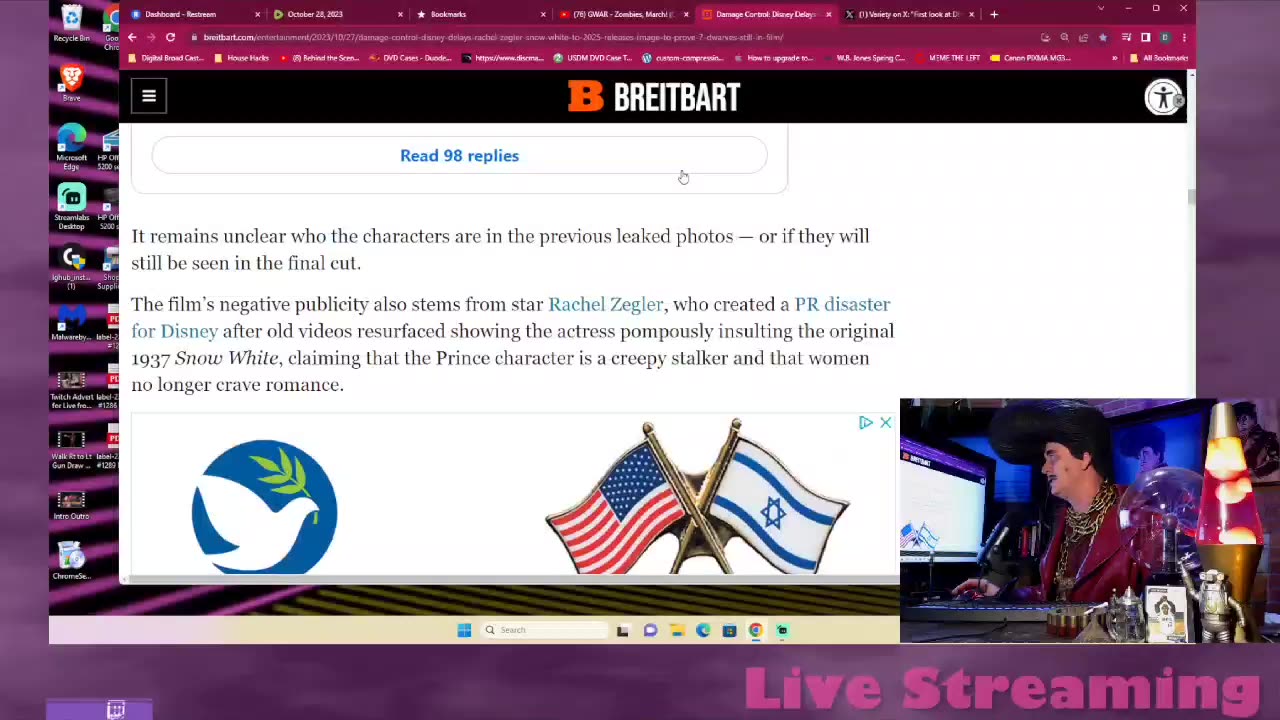The width and height of the screenshot is (1280, 720).
Task: Open the USDM DVD Case bookmark
Action: coord(593,58)
